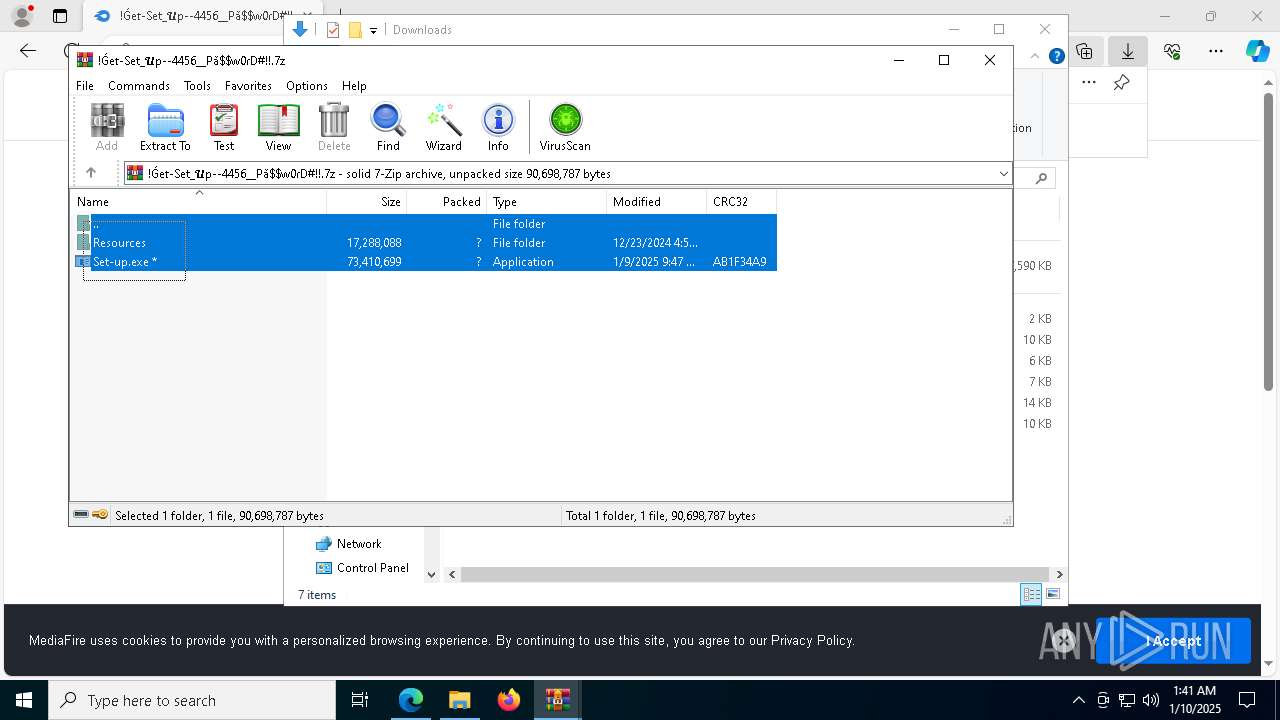Screen dimensions: 1280x720
Task: Click the Add toolbar icon in WinRAR
Action: tap(107, 127)
